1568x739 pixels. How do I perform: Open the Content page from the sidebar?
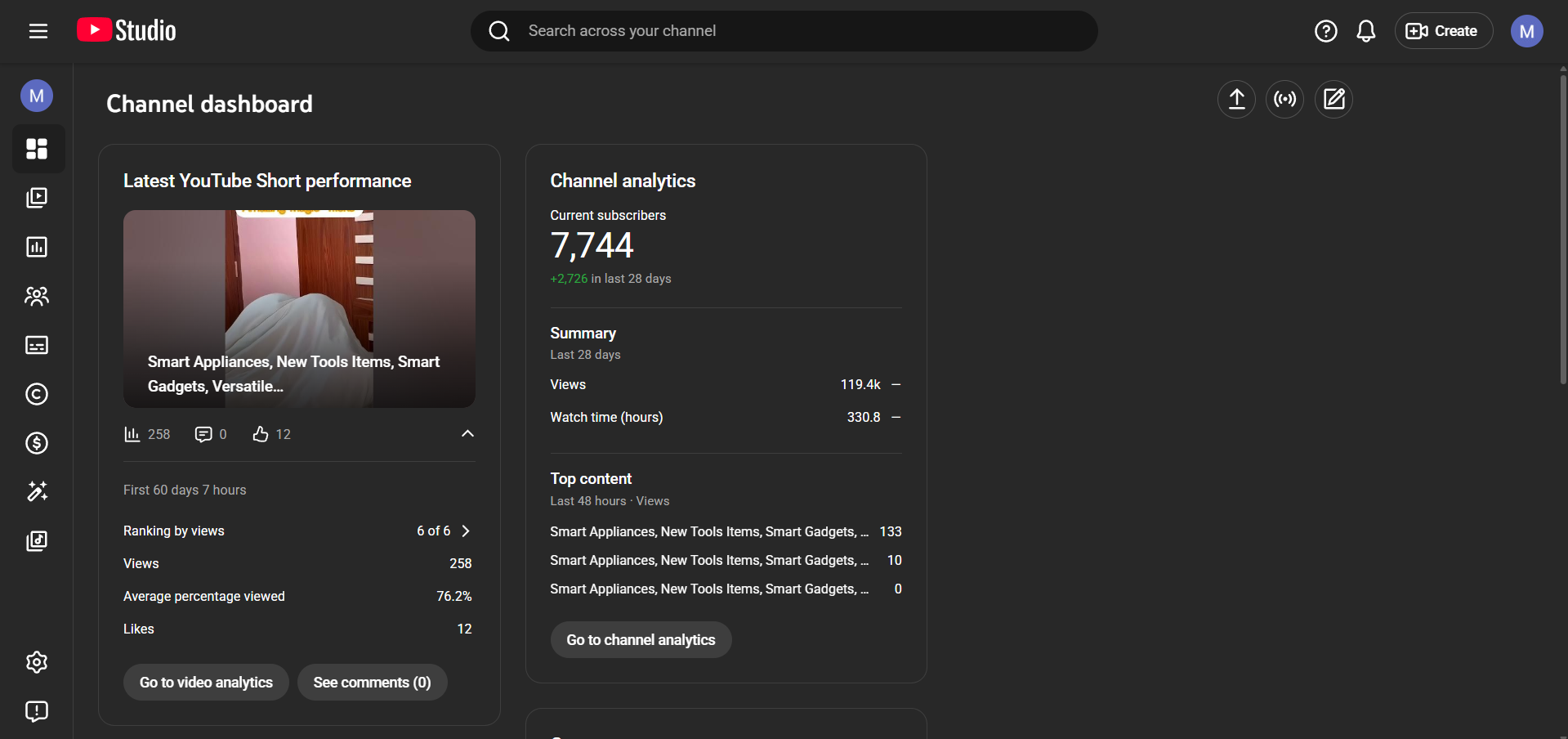click(x=37, y=198)
